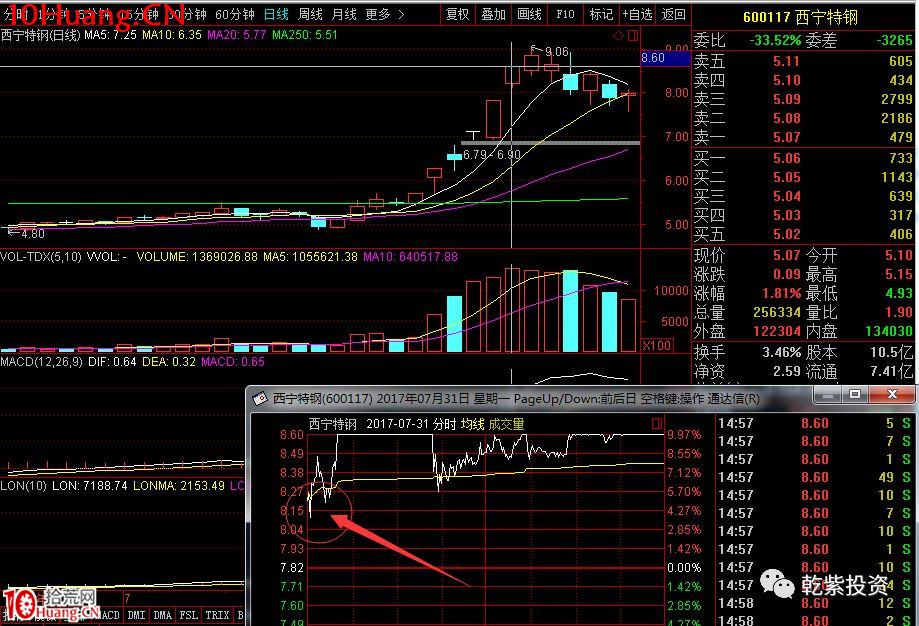Click the 9.06 high price annotation
Viewport: 919px width, 626px height.
click(557, 52)
